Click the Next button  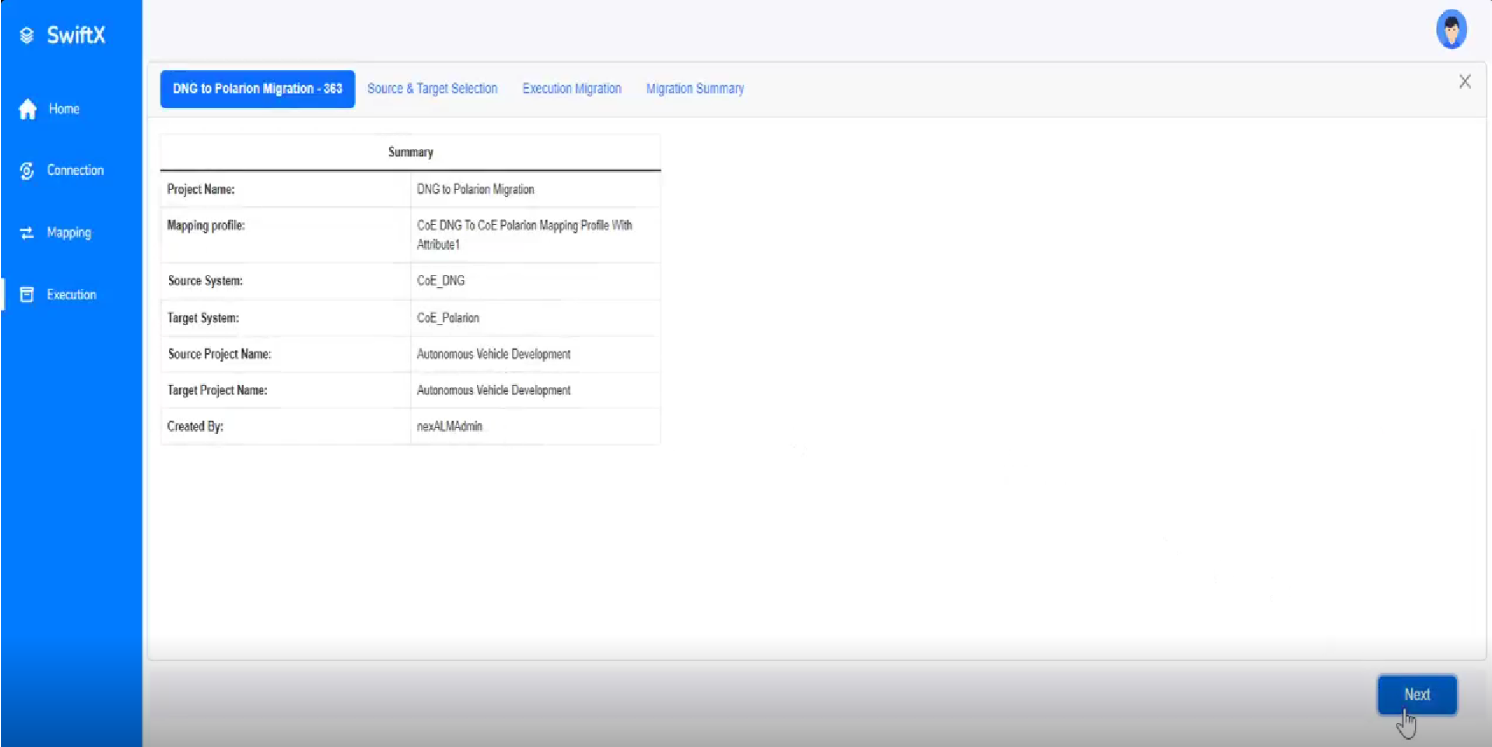coord(1417,694)
